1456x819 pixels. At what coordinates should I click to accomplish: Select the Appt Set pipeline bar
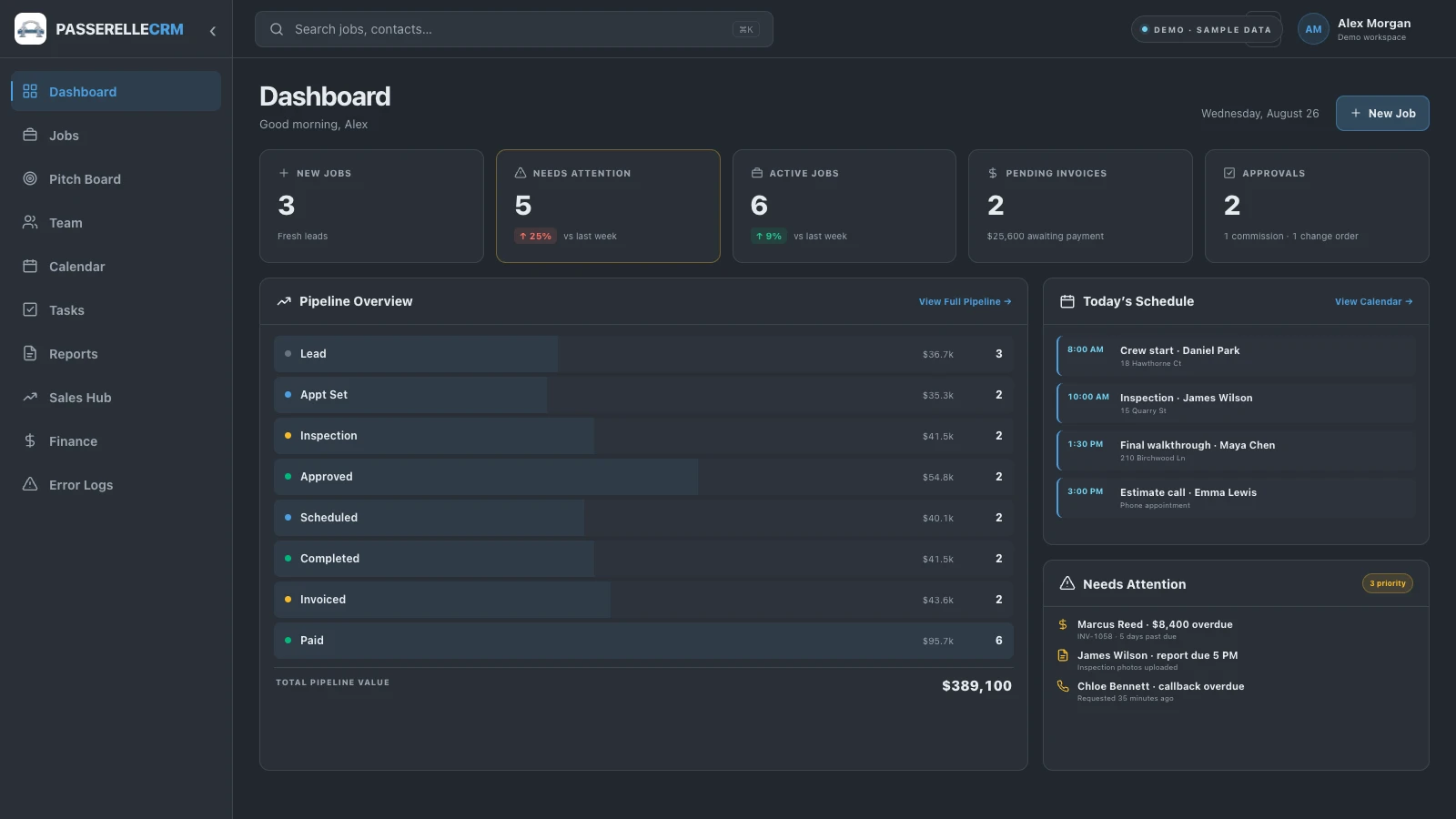643,395
